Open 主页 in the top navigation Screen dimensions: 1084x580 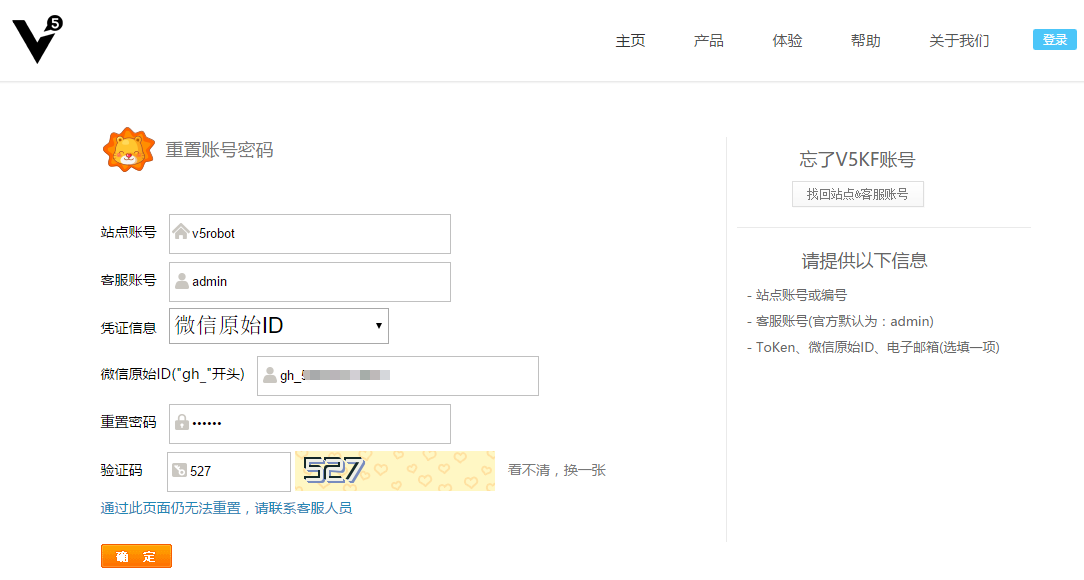(x=630, y=41)
